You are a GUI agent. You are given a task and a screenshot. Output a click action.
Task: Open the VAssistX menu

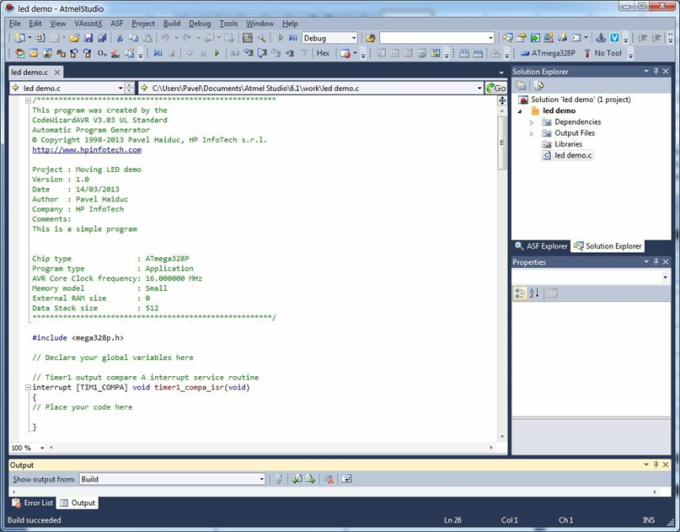click(x=88, y=23)
